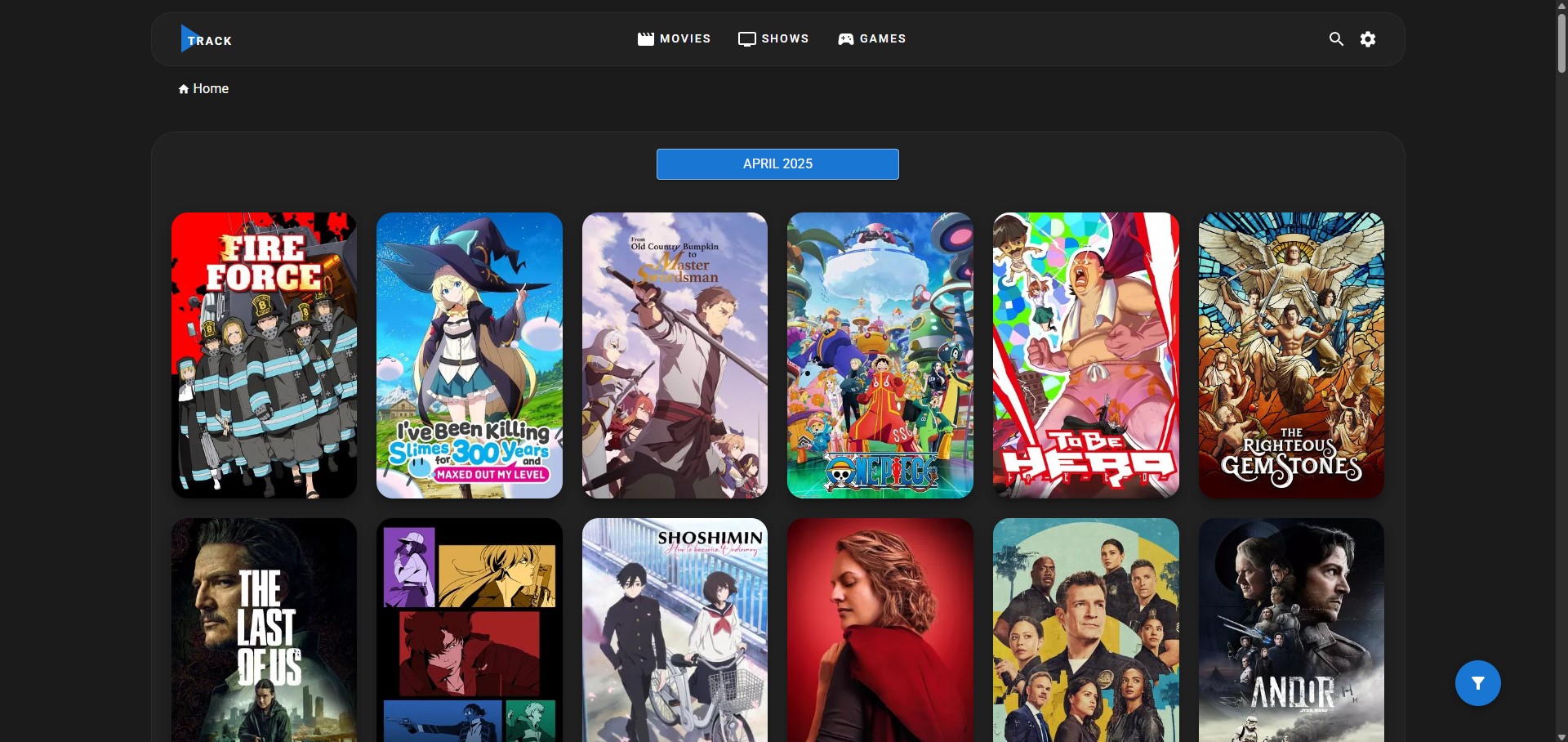1568x742 pixels.
Task: Open The Righteous Gemstones poster
Action: (x=1291, y=355)
